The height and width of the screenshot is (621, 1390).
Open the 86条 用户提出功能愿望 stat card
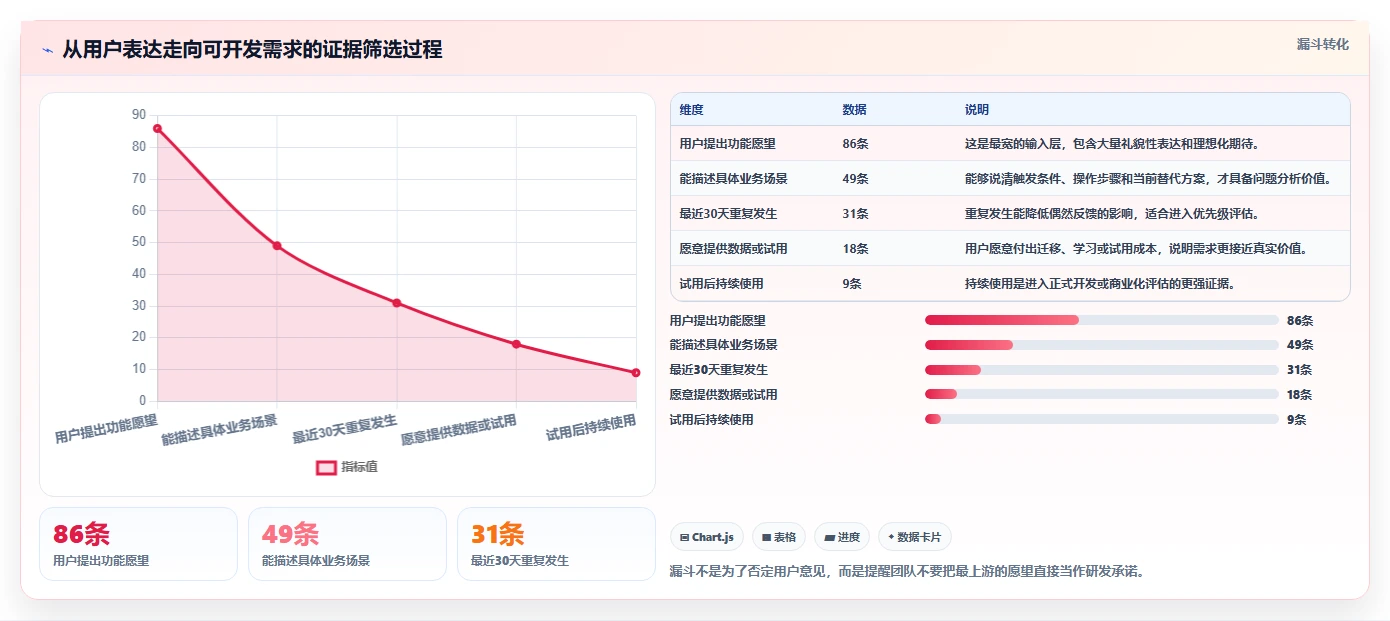(x=138, y=544)
